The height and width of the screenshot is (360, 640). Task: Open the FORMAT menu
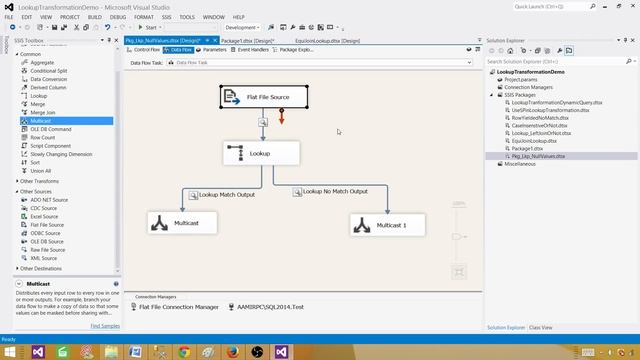tap(144, 17)
